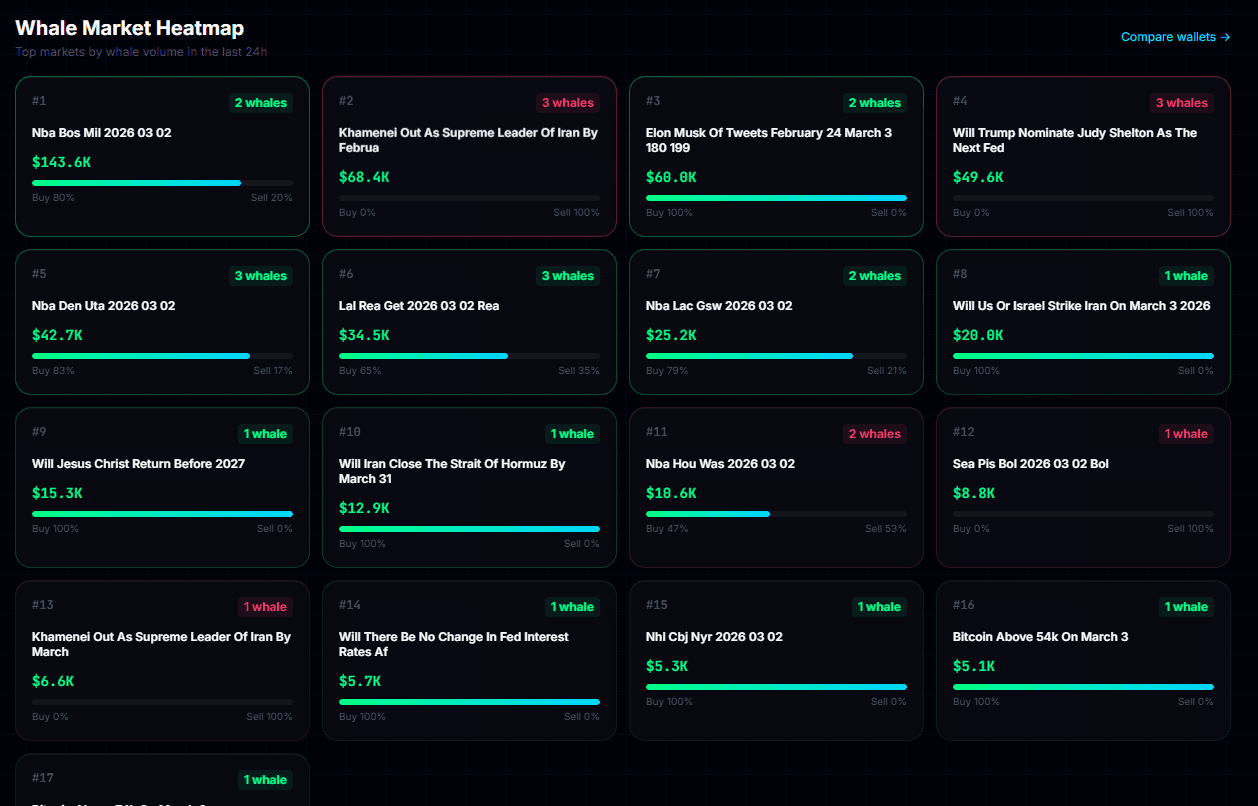
Task: Click the Whale Market Heatmap title
Action: (129, 28)
